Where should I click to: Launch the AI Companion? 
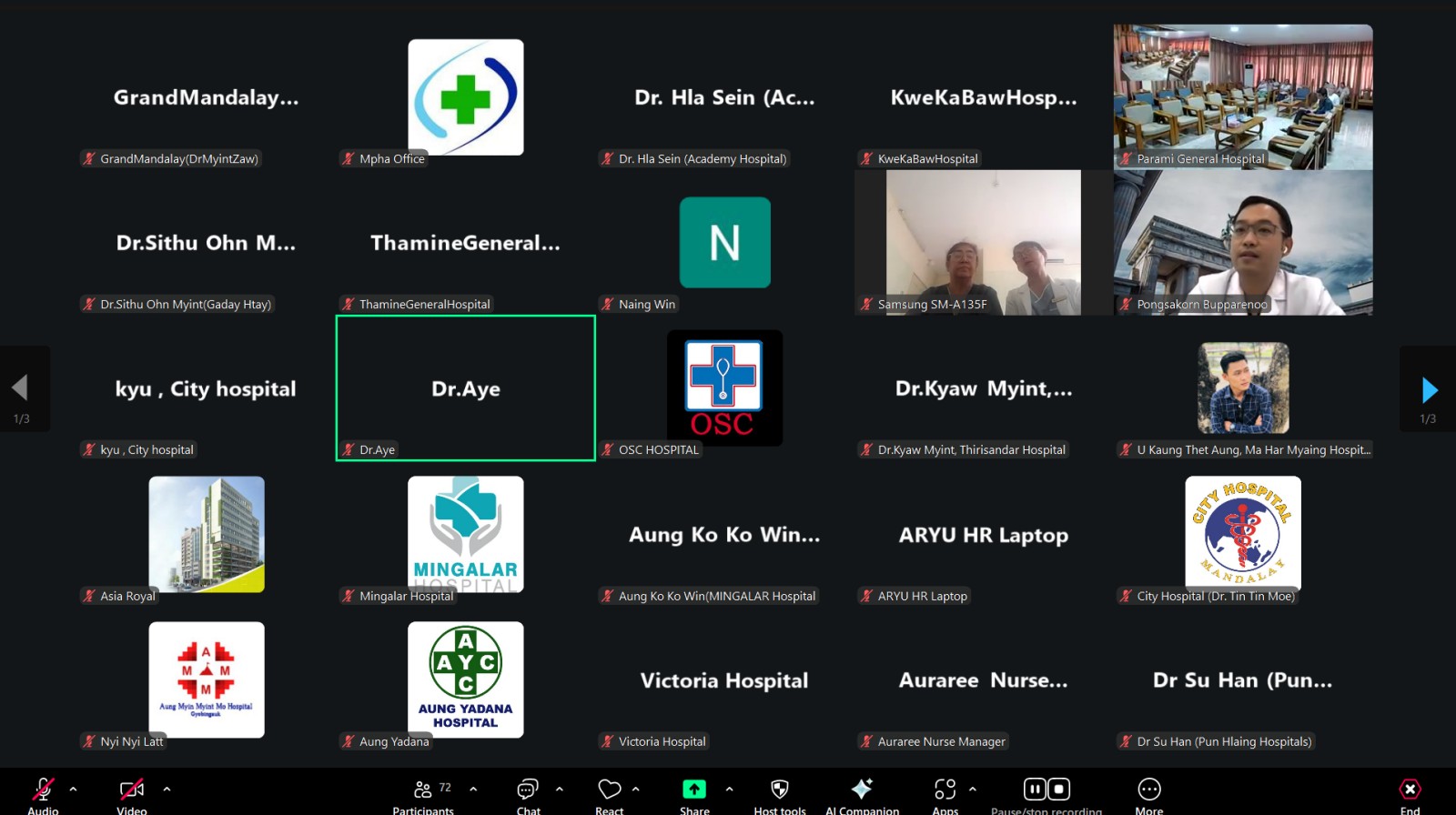tap(862, 790)
